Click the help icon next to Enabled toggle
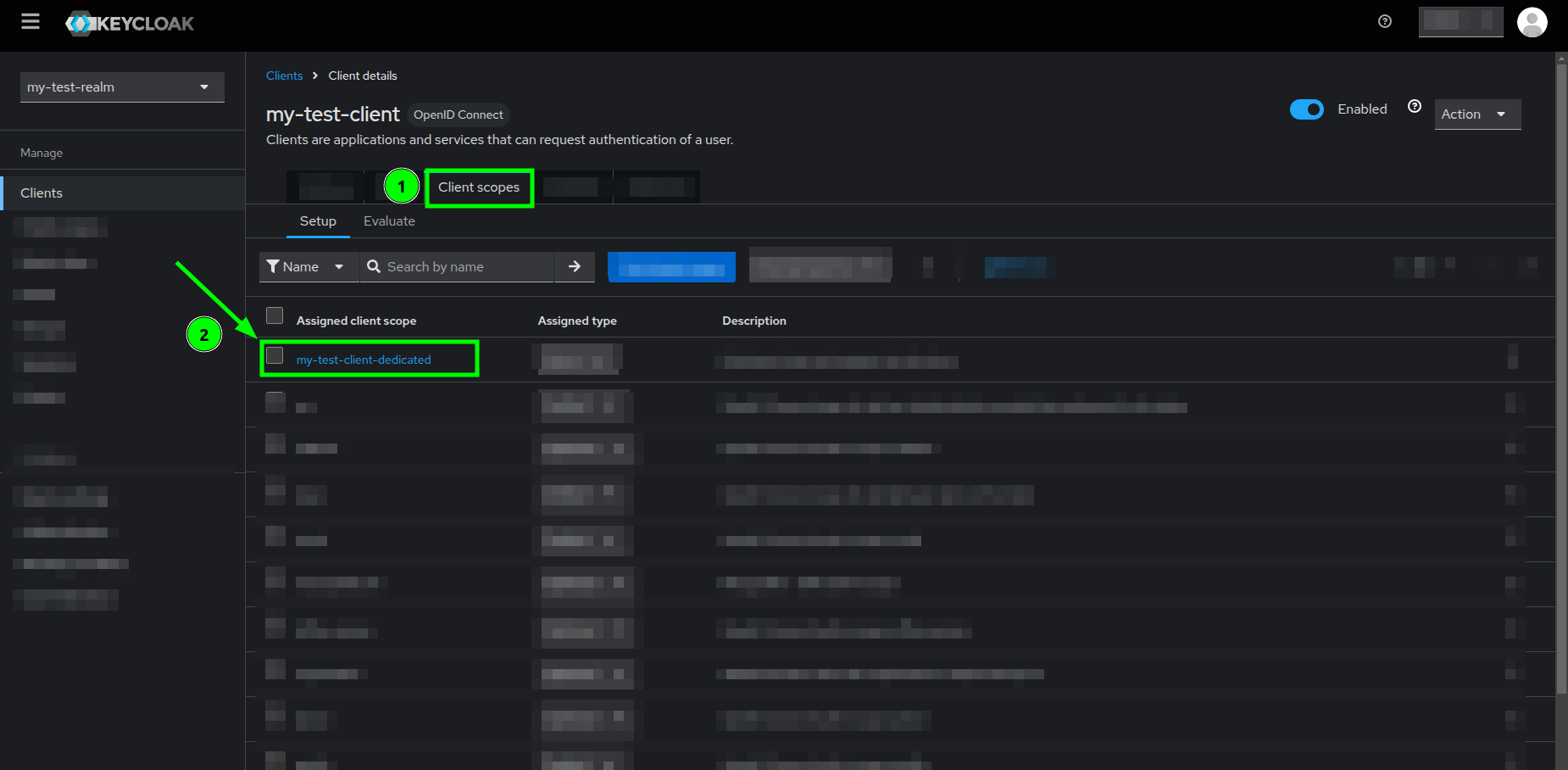Screen dimensions: 1568x770 pyautogui.click(x=1415, y=106)
